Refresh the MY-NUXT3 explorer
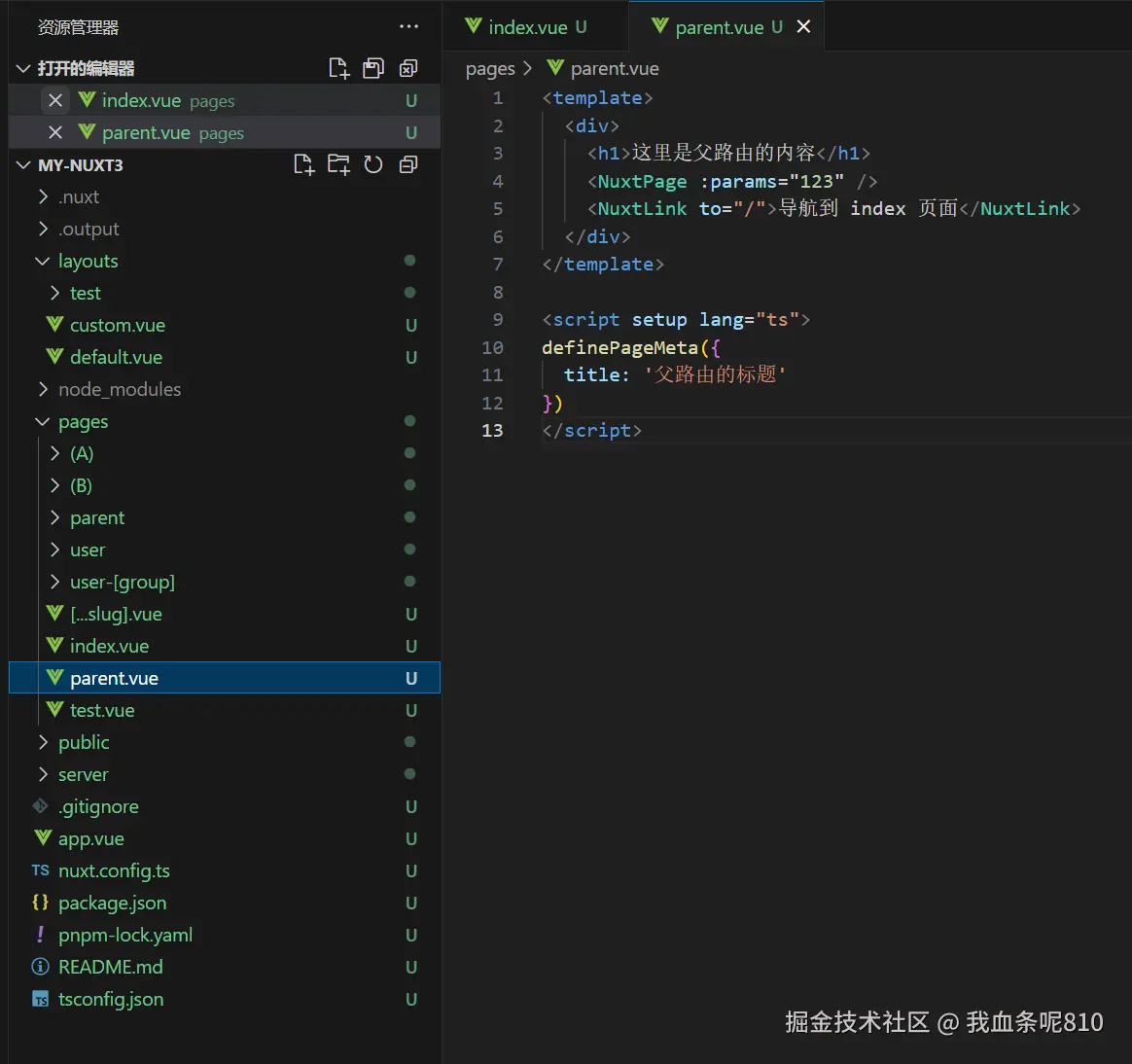Image resolution: width=1132 pixels, height=1064 pixels. [x=373, y=164]
